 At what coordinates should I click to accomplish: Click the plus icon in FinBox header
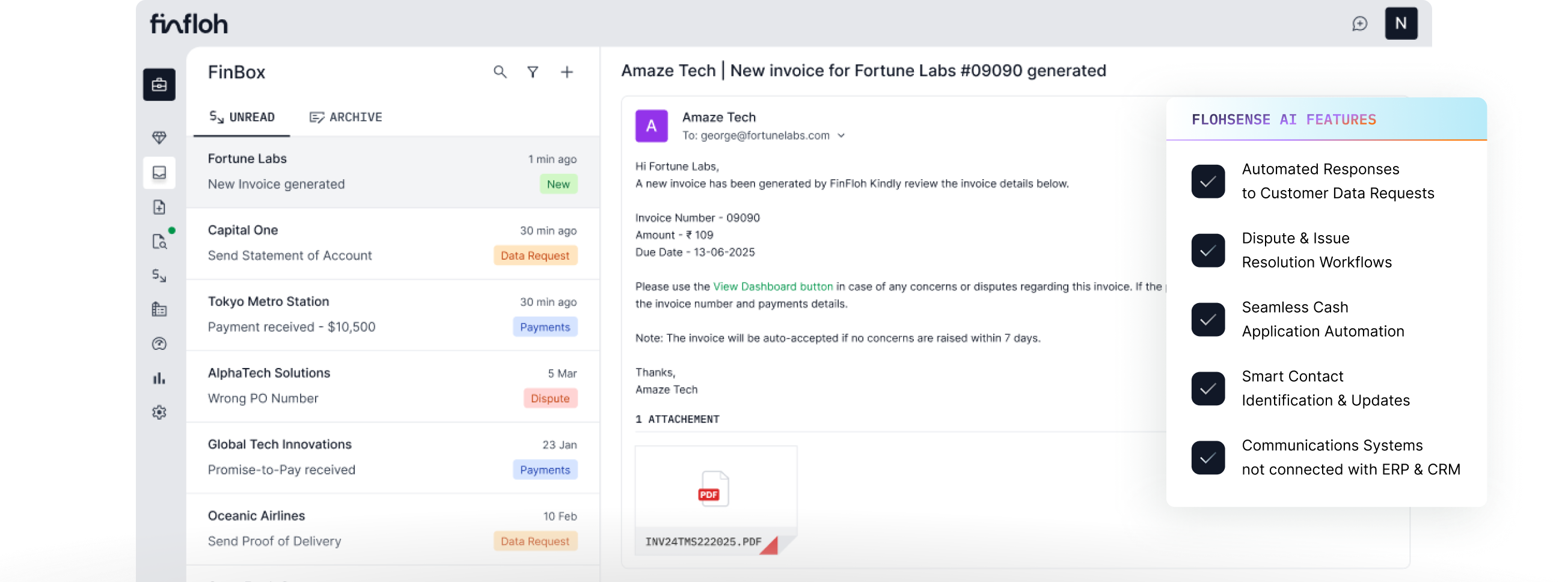pos(567,72)
